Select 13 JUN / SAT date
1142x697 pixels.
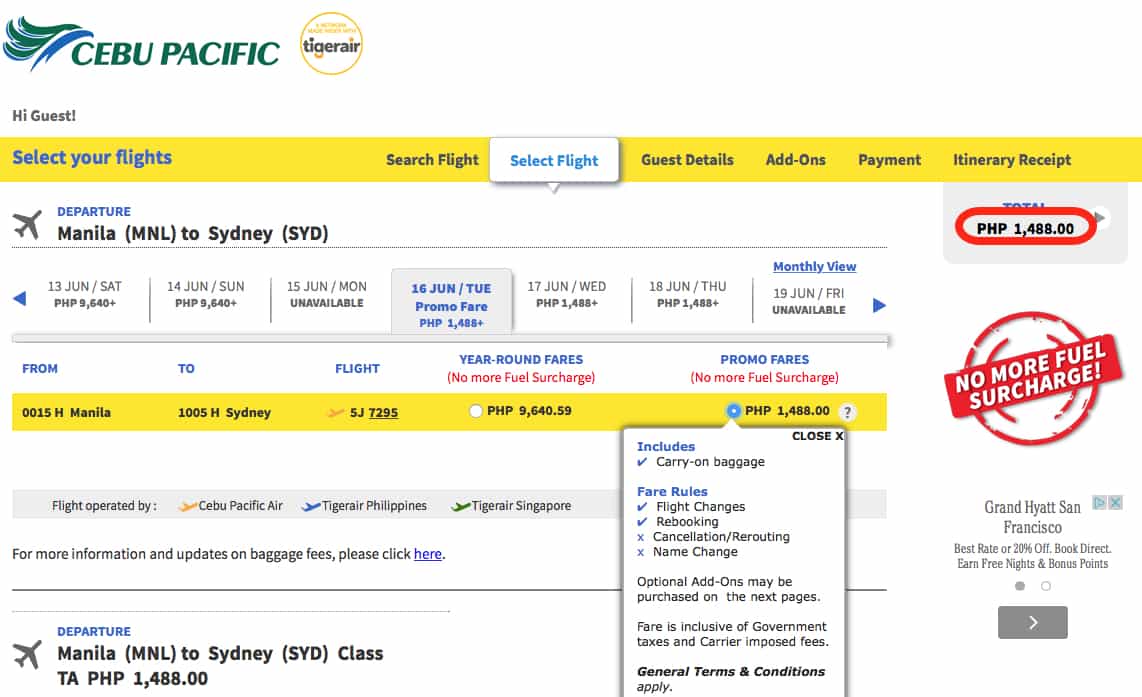coord(84,294)
